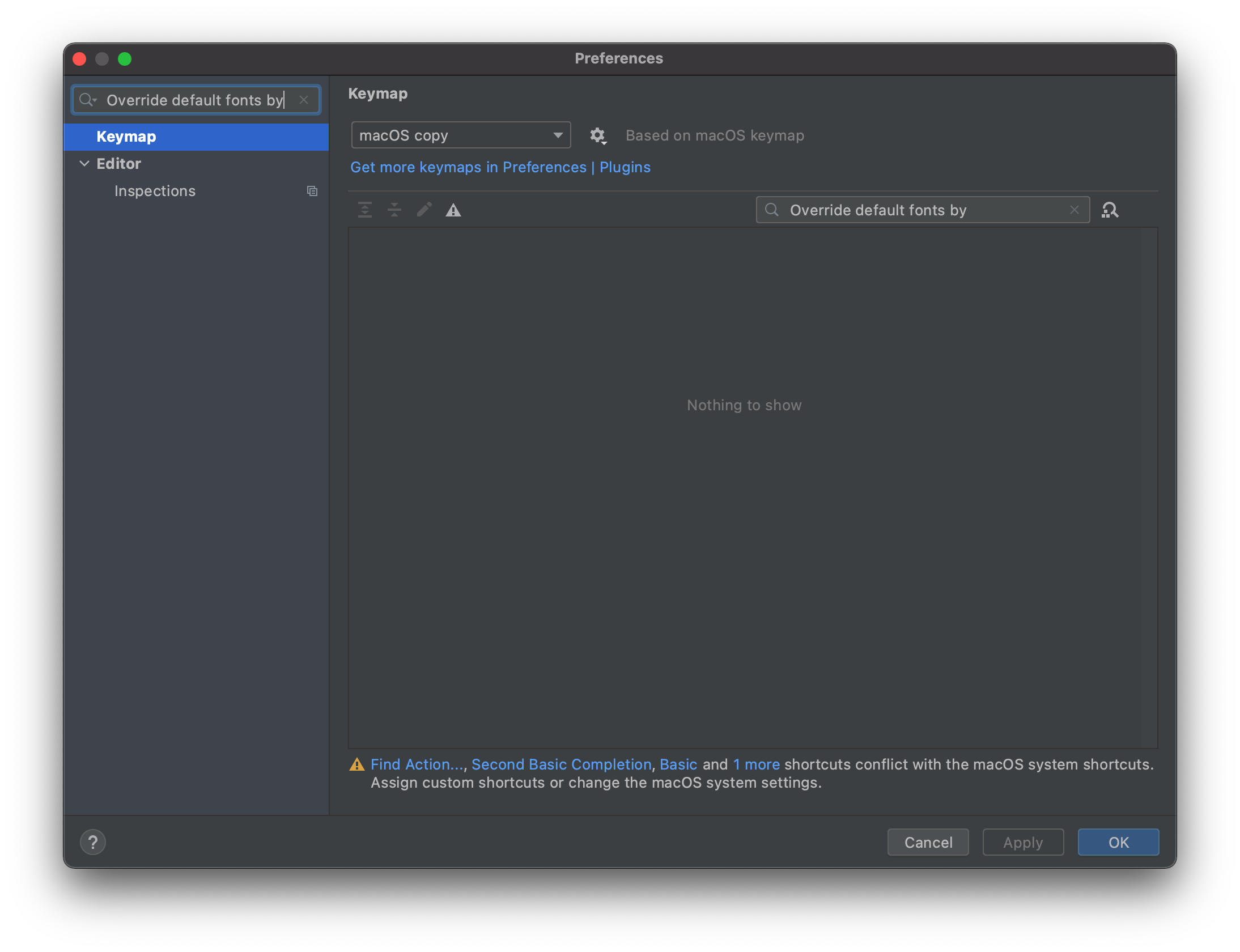Select the Editor category in sidebar
Image resolution: width=1240 pixels, height=952 pixels.
[118, 164]
